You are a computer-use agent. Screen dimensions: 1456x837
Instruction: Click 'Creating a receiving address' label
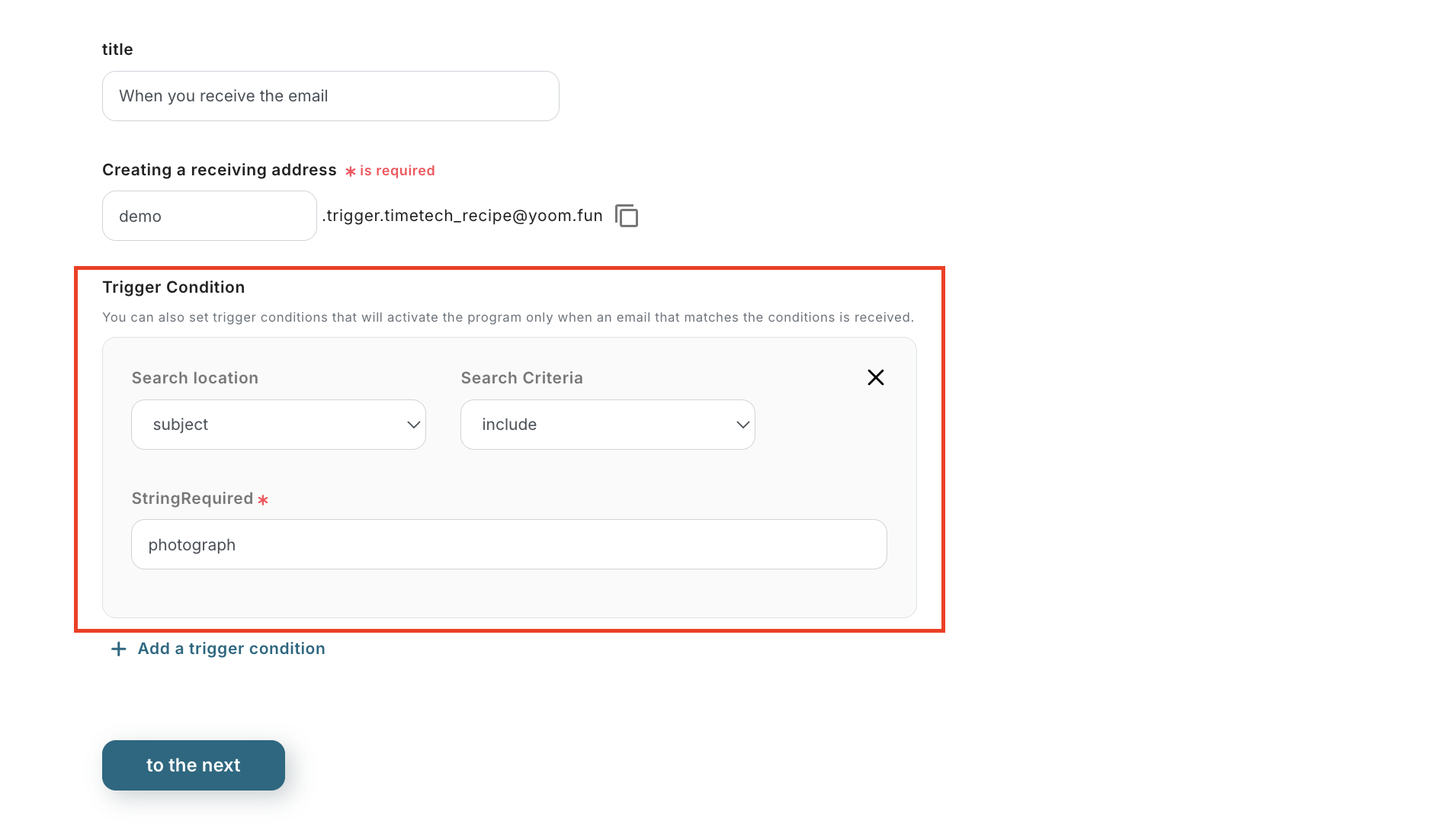pyautogui.click(x=219, y=170)
